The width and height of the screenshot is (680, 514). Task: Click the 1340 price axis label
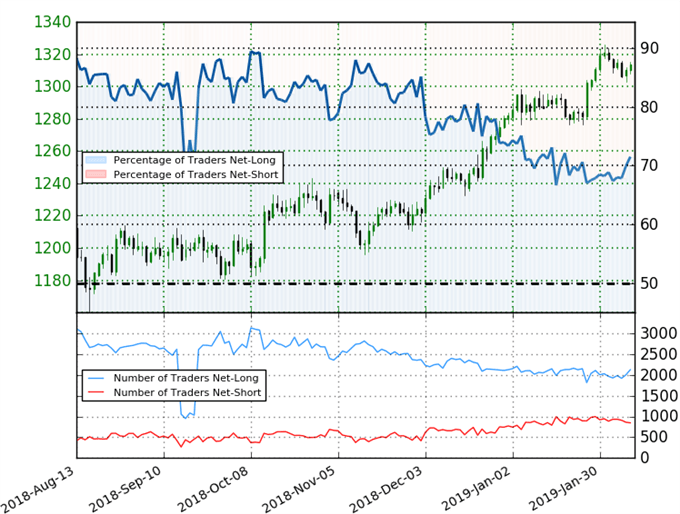(x=52, y=22)
